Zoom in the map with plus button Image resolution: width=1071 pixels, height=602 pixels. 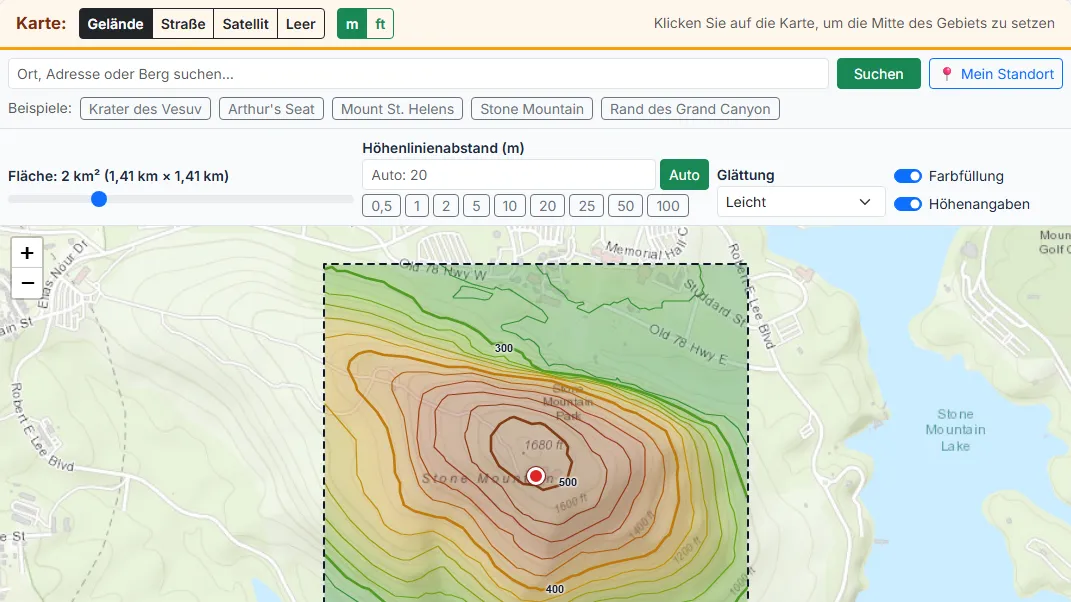tap(27, 253)
